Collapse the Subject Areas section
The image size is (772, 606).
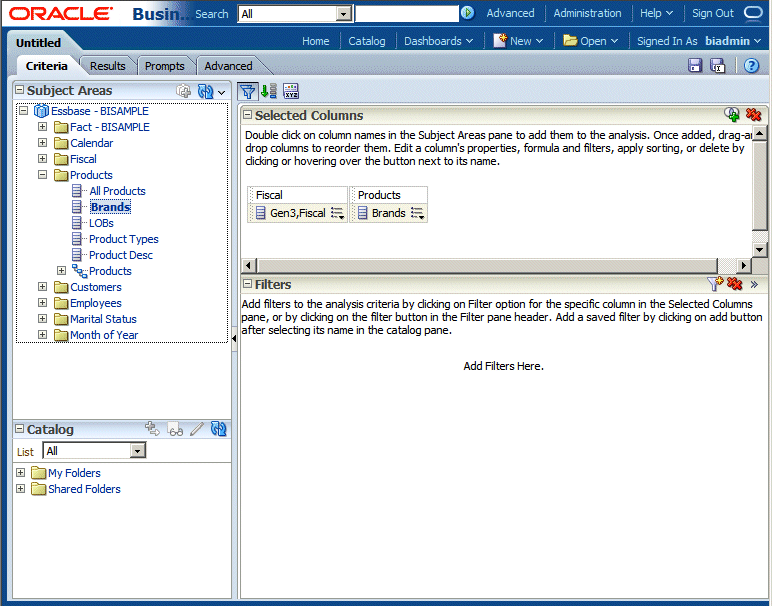click(x=20, y=90)
